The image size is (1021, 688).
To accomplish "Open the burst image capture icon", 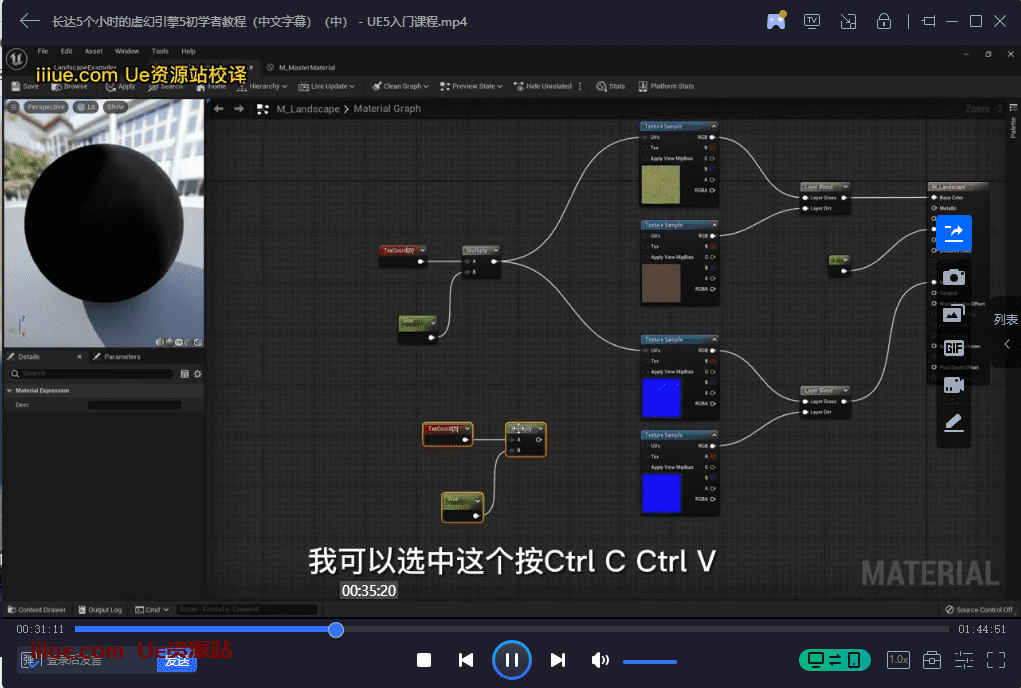I will (x=953, y=314).
